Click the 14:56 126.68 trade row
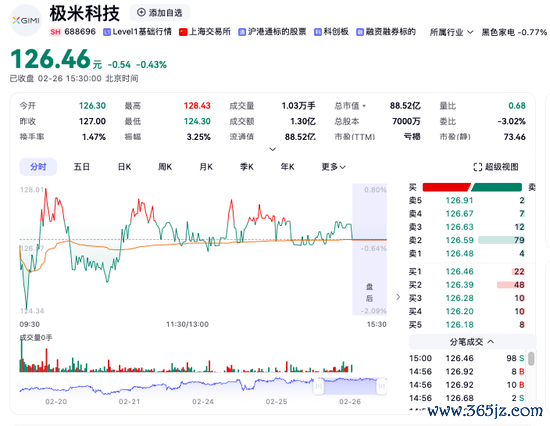This screenshot has width=550, height=426. click(x=467, y=398)
